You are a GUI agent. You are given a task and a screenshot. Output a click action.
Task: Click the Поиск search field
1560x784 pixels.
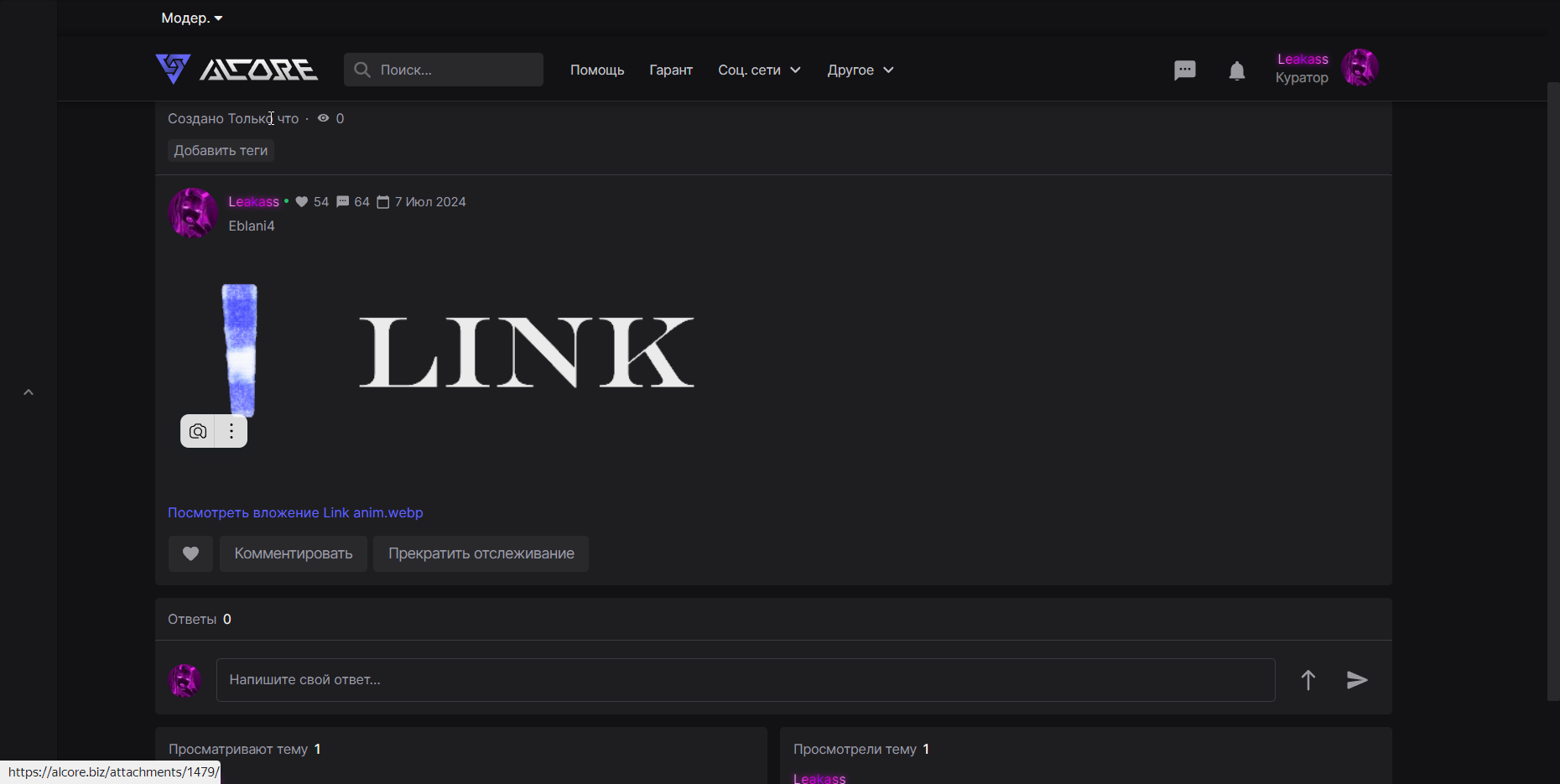[x=453, y=70]
